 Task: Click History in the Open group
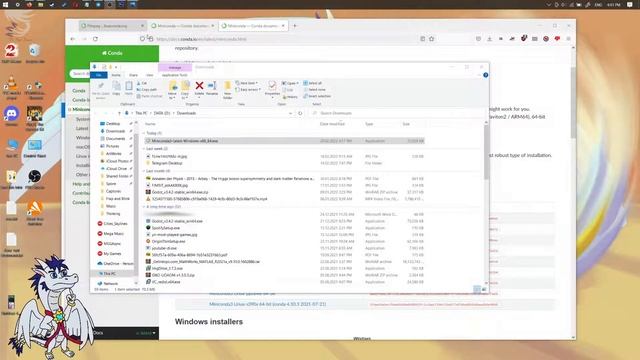click(x=290, y=97)
